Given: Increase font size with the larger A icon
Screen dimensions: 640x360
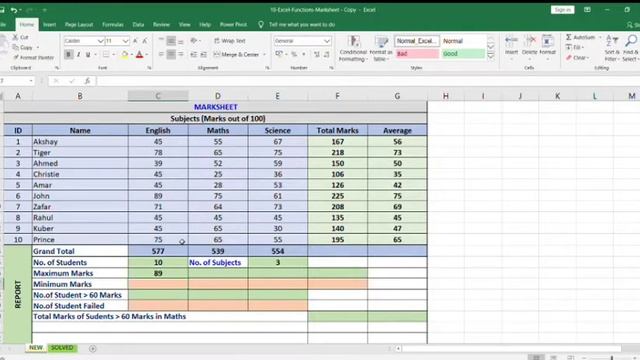Looking at the screenshot, I should tap(135, 41).
